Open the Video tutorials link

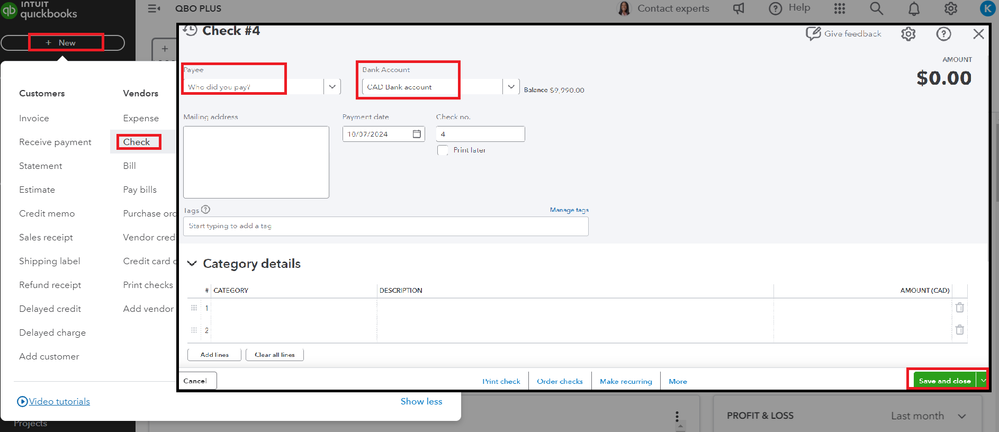[x=54, y=401]
